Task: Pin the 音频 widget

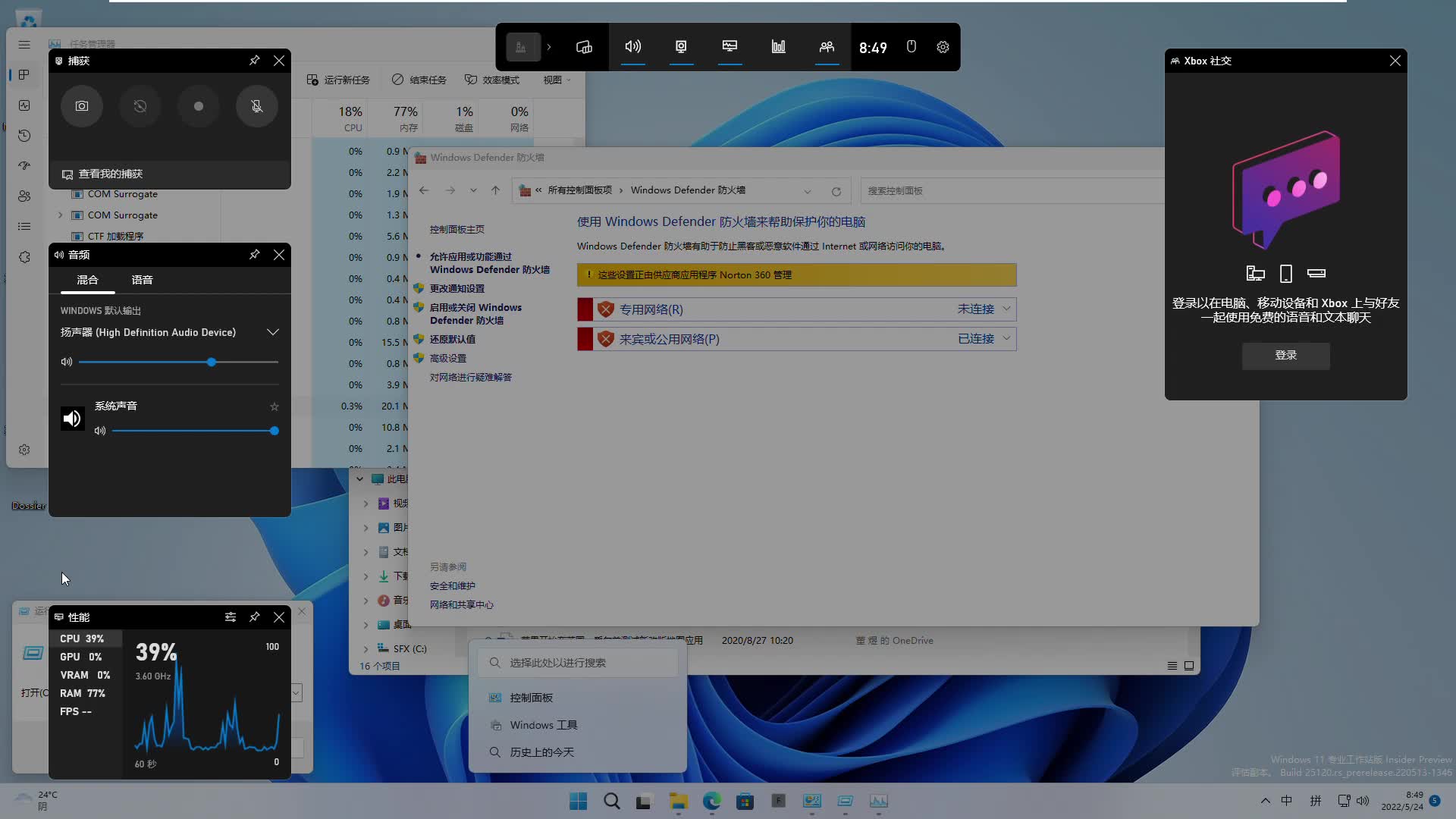Action: coord(255,255)
